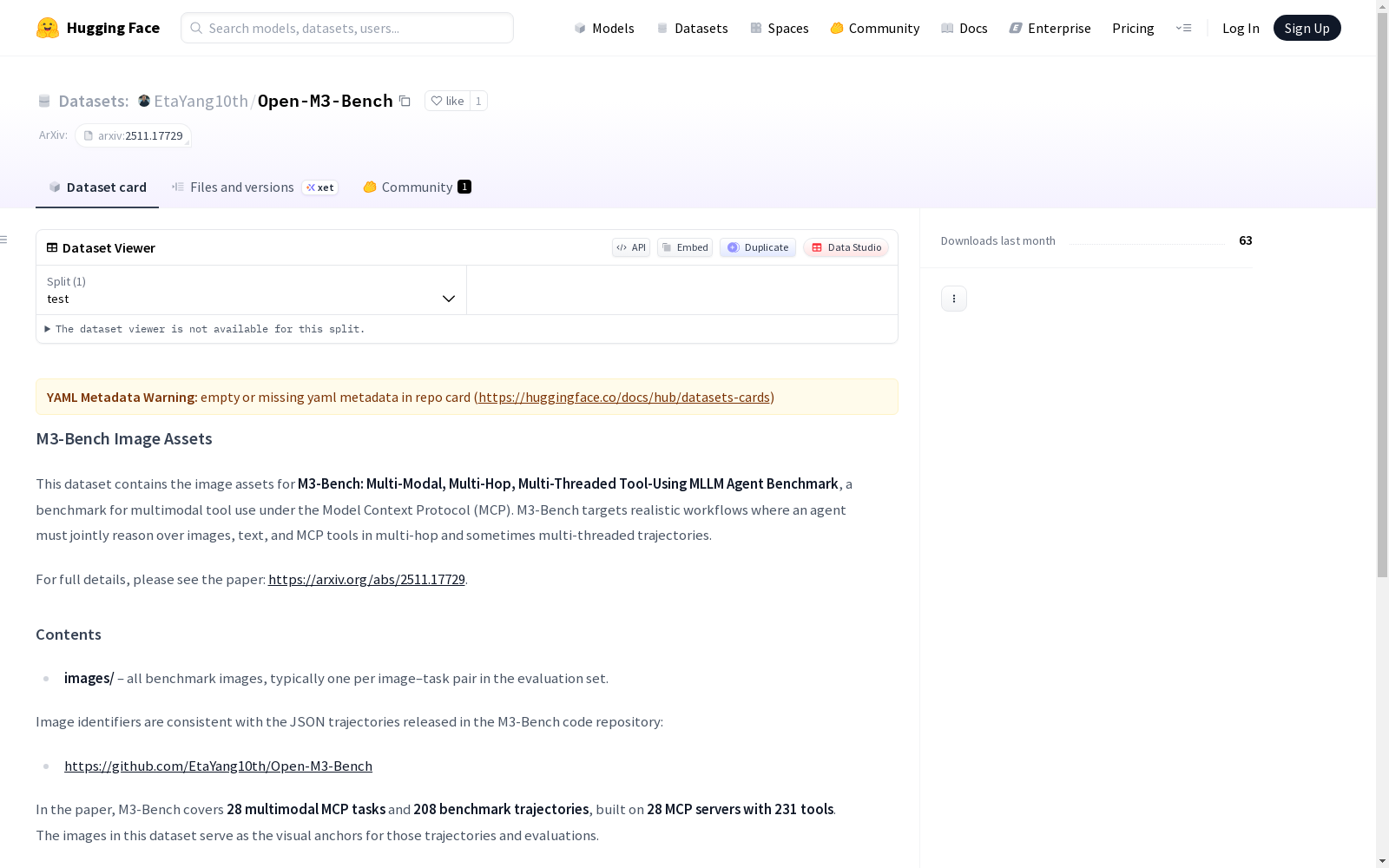
Task: Open the datasets-cards docs link
Action: [624, 397]
